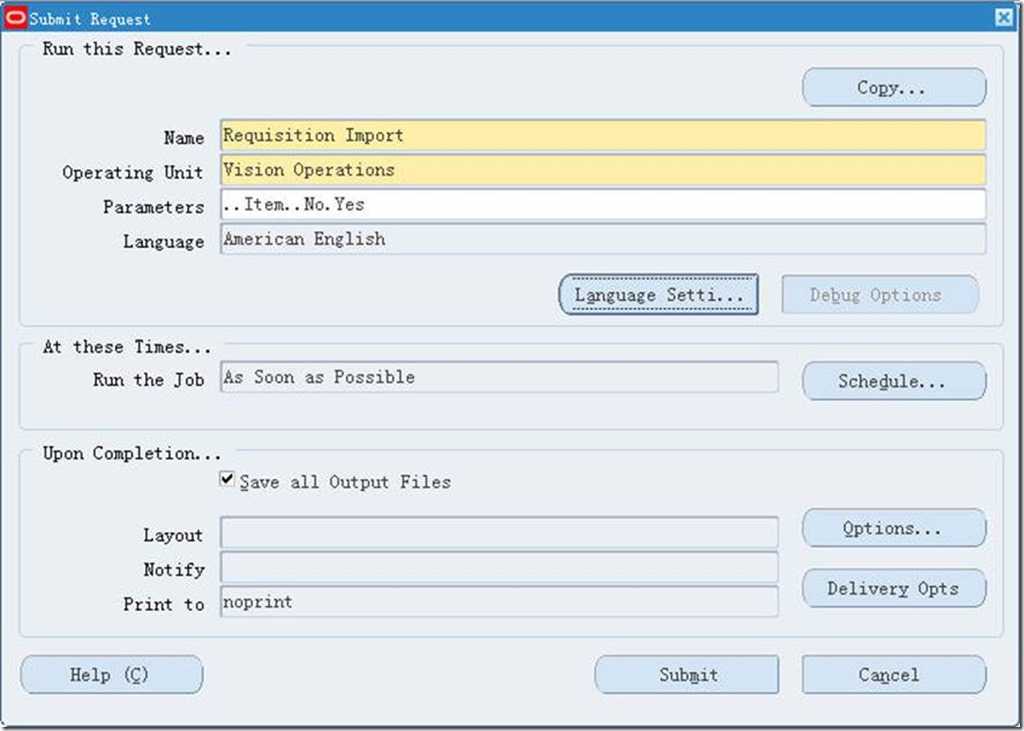1024x731 pixels.
Task: Click the Oracle logo icon in title bar
Action: coord(15,18)
